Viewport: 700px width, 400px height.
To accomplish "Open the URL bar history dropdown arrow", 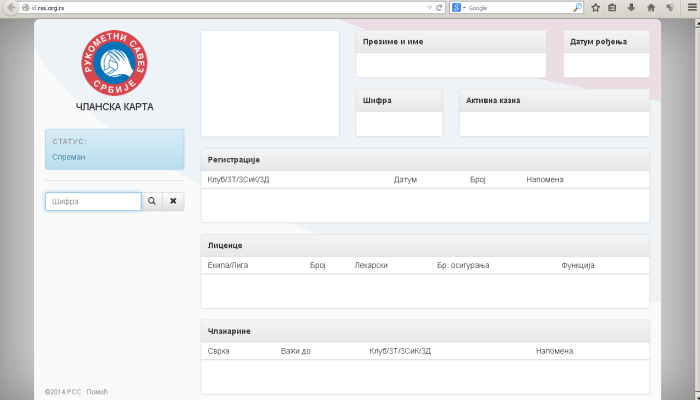I will coord(428,7).
